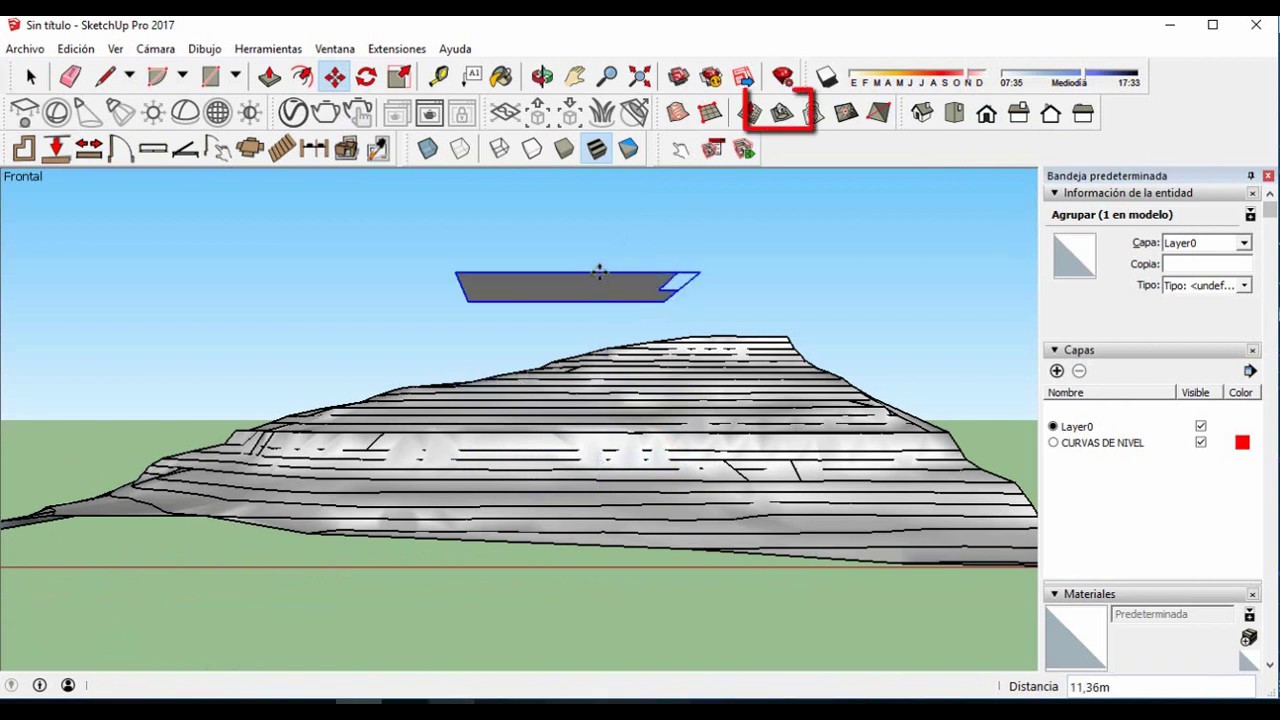Select the Sandbox Flip Edge tool
The width and height of the screenshot is (1280, 720).
878,113
